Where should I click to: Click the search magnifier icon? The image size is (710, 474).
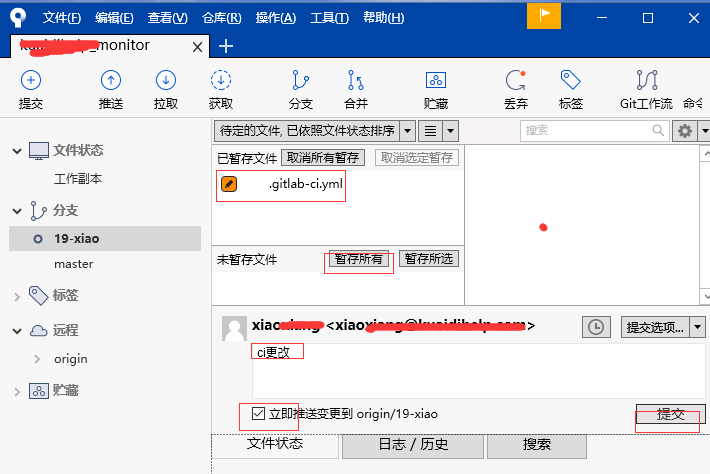(x=658, y=130)
